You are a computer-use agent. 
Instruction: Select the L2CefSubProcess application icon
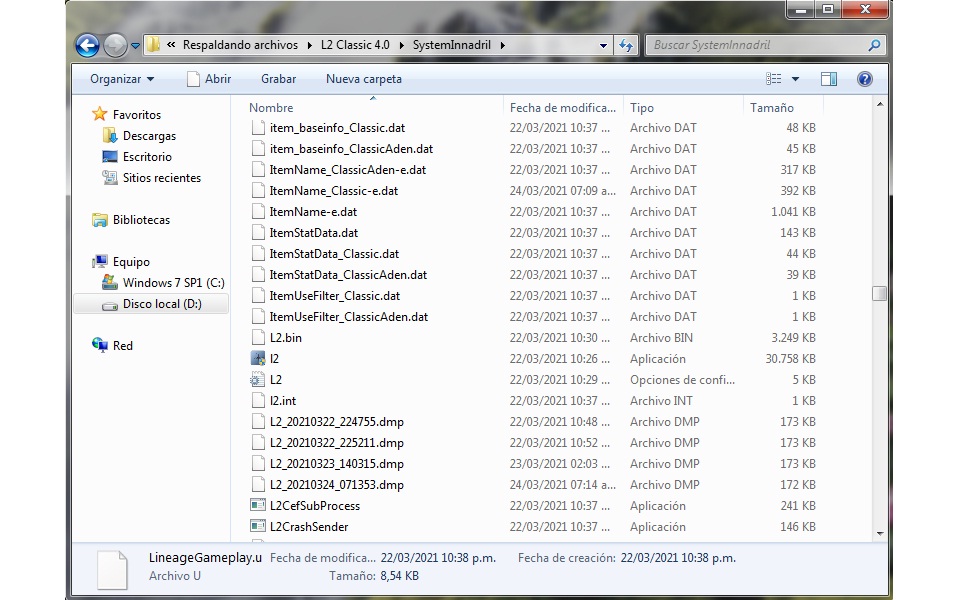coord(258,506)
